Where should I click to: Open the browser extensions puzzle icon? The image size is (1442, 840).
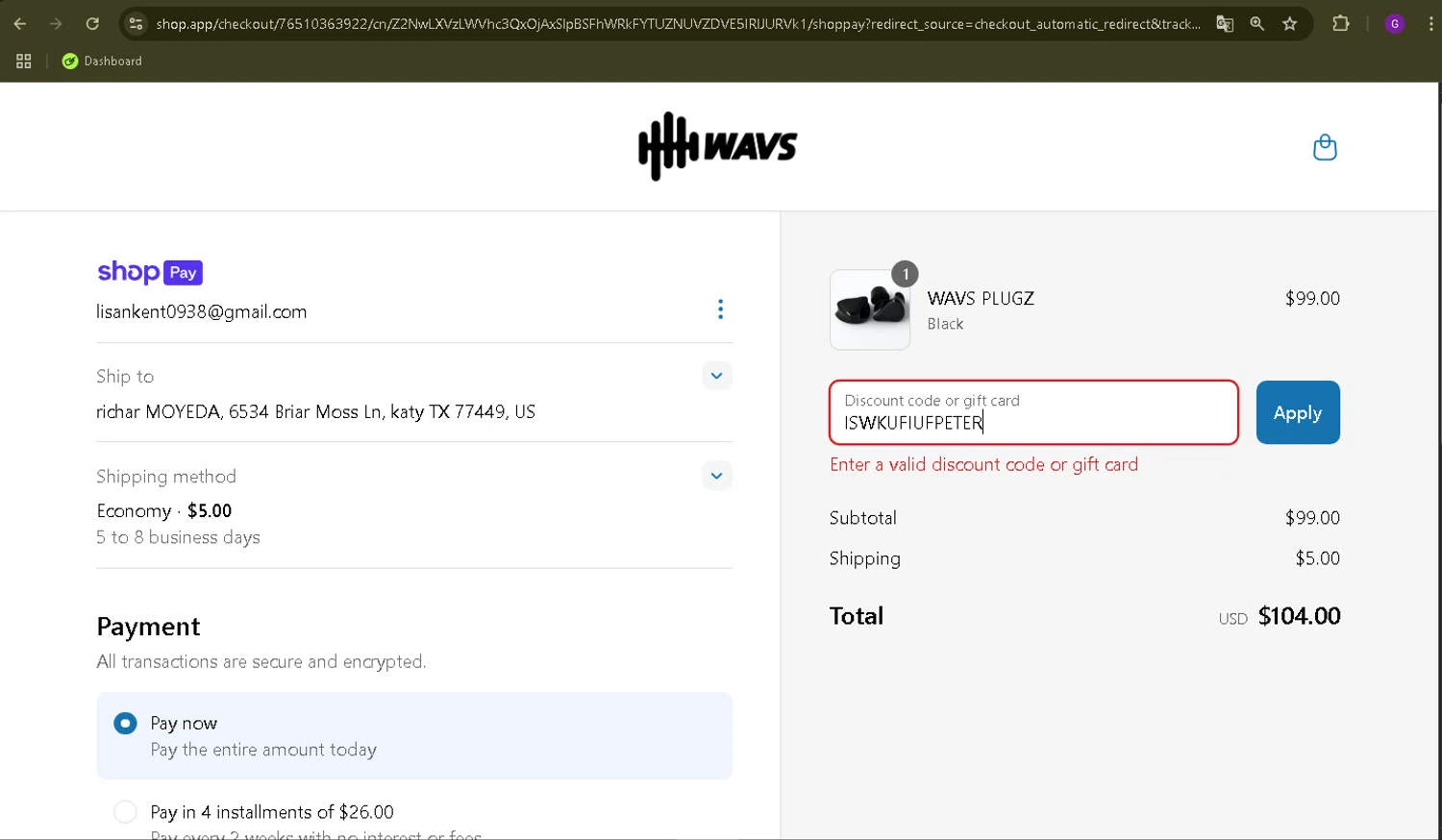pos(1341,24)
